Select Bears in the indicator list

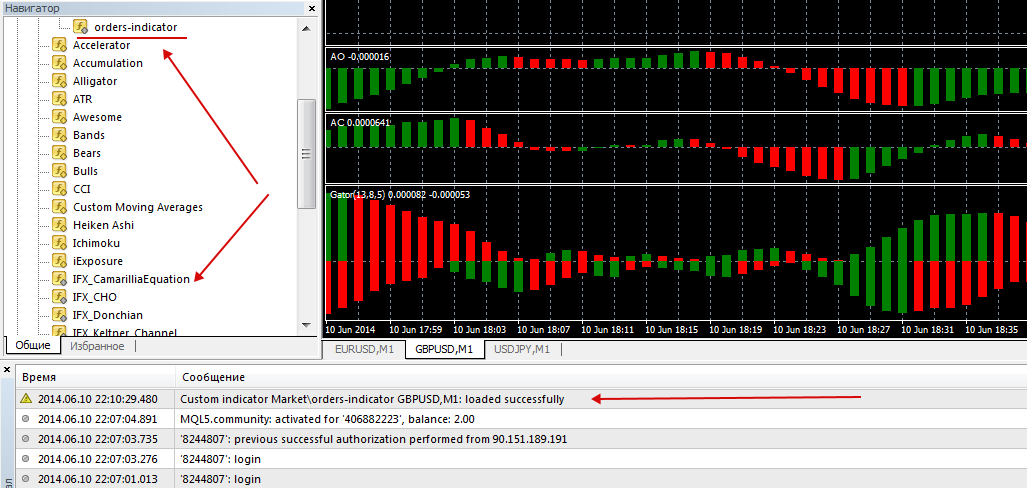tap(87, 153)
